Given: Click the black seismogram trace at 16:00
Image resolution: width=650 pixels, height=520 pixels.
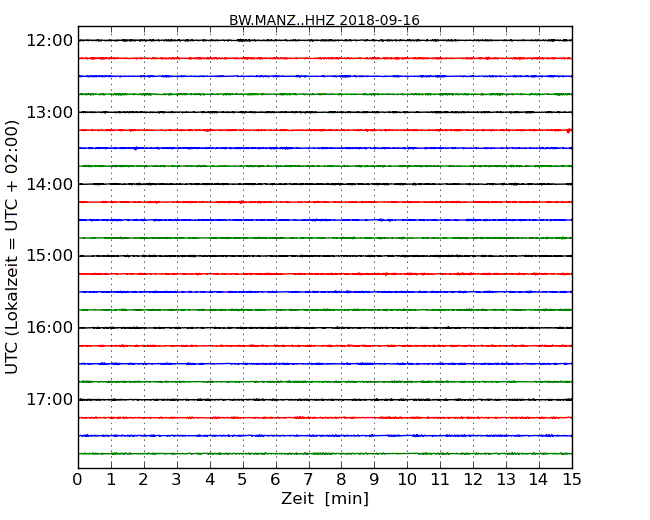Looking at the screenshot, I should pyautogui.click(x=325, y=328).
